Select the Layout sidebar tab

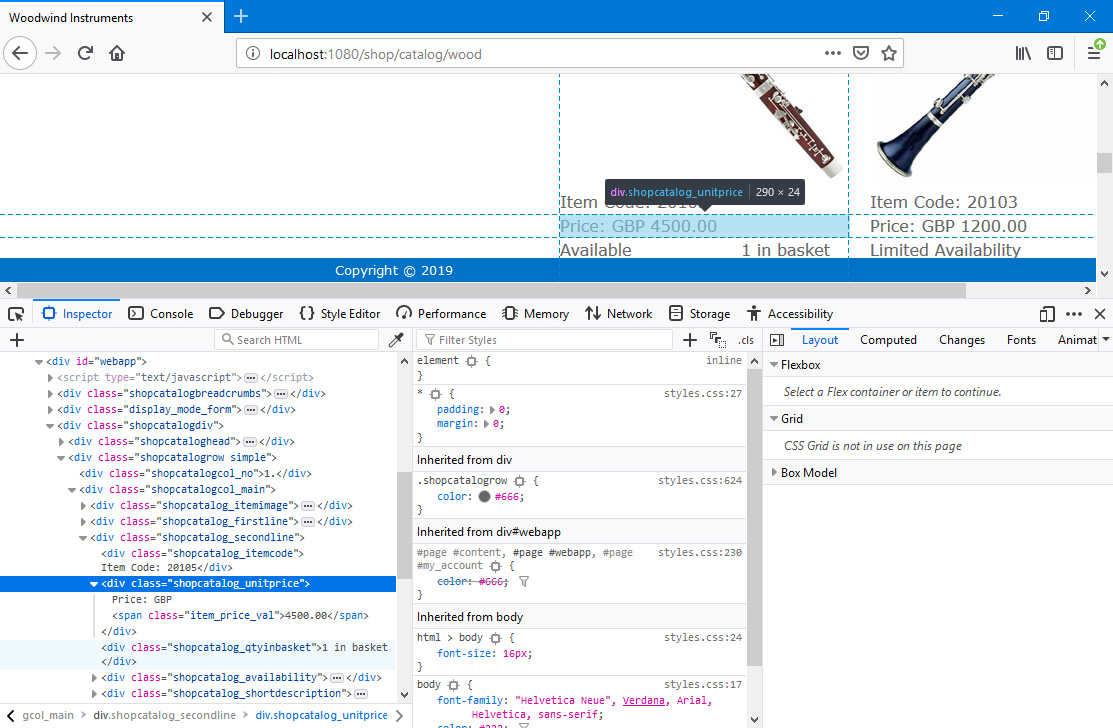pyautogui.click(x=820, y=340)
